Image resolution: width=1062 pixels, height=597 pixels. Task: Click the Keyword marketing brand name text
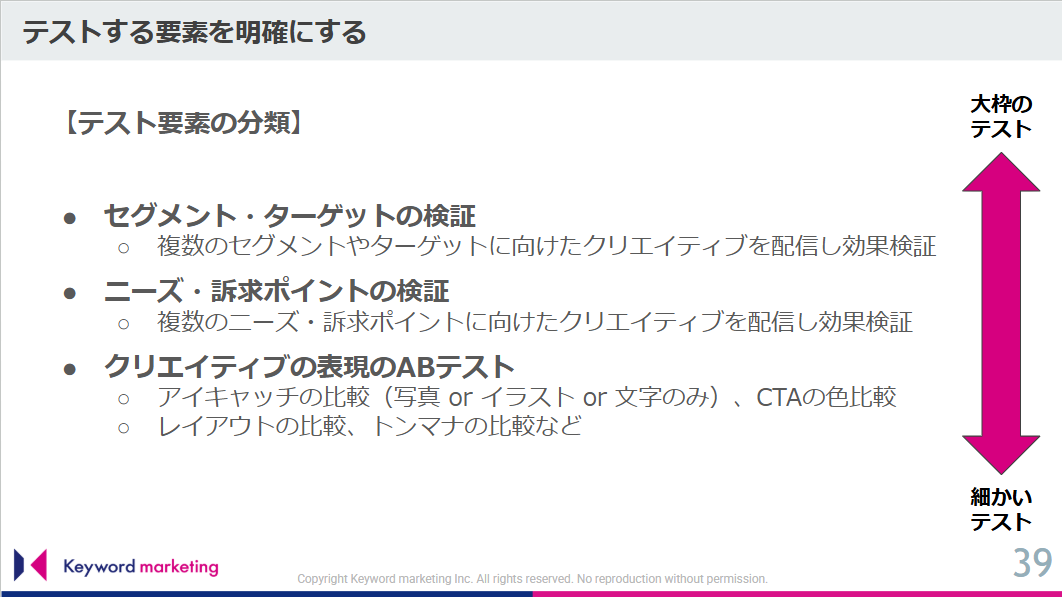click(x=140, y=567)
